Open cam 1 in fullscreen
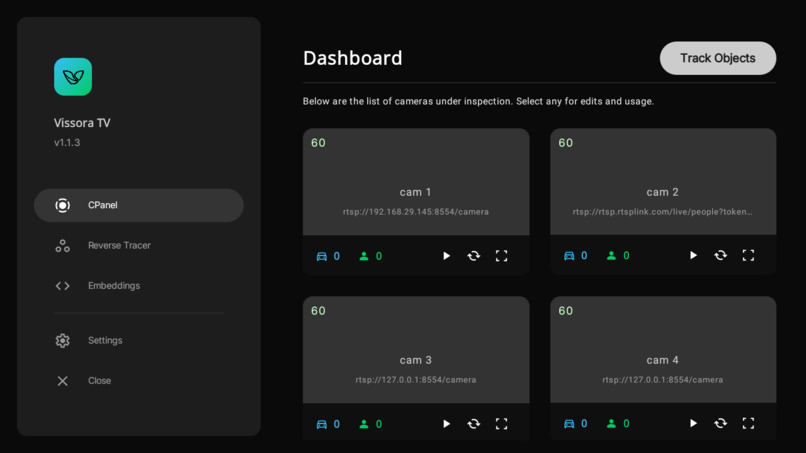This screenshot has height=453, width=806. click(502, 256)
